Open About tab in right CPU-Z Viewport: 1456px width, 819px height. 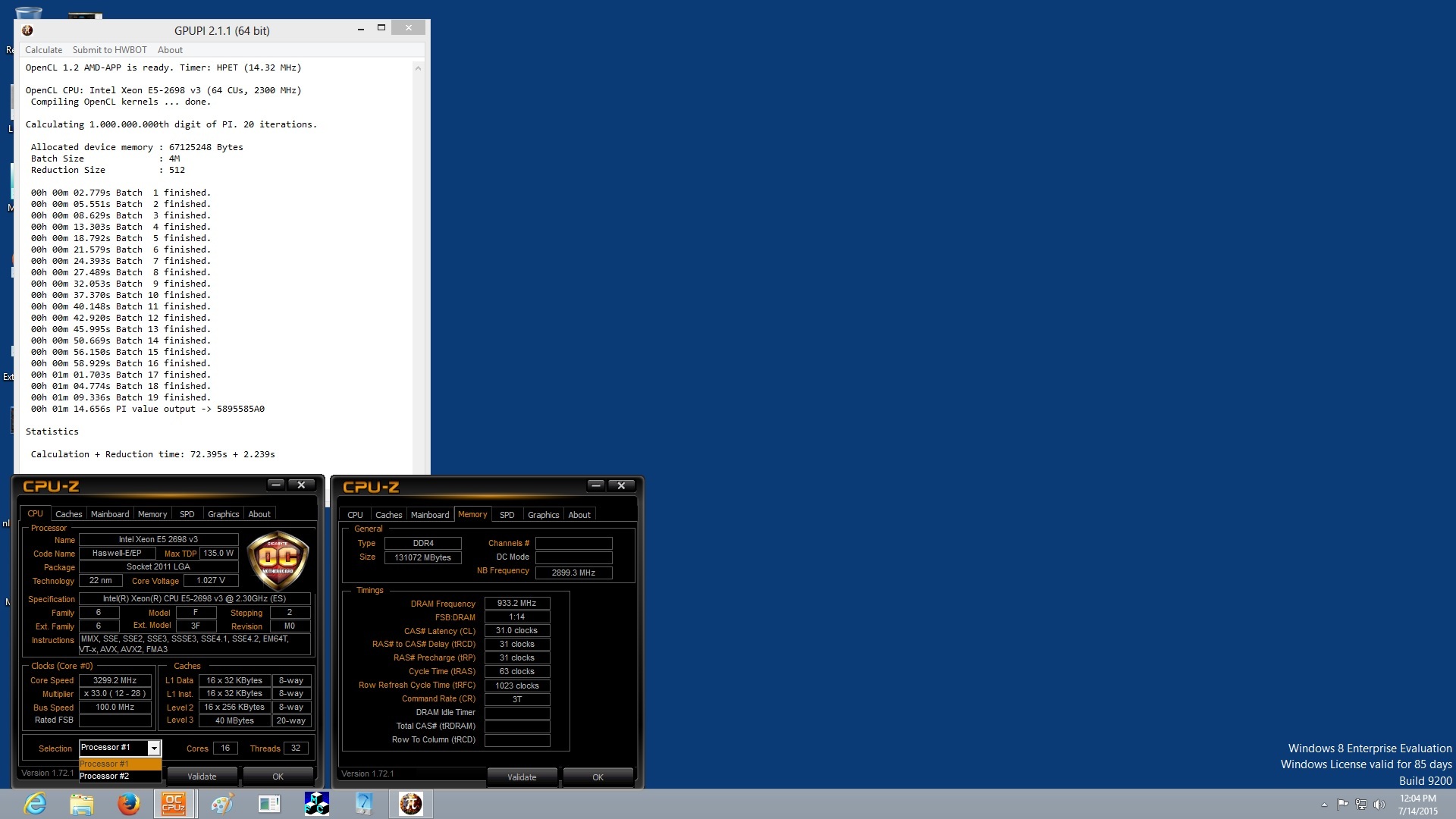pos(579,515)
